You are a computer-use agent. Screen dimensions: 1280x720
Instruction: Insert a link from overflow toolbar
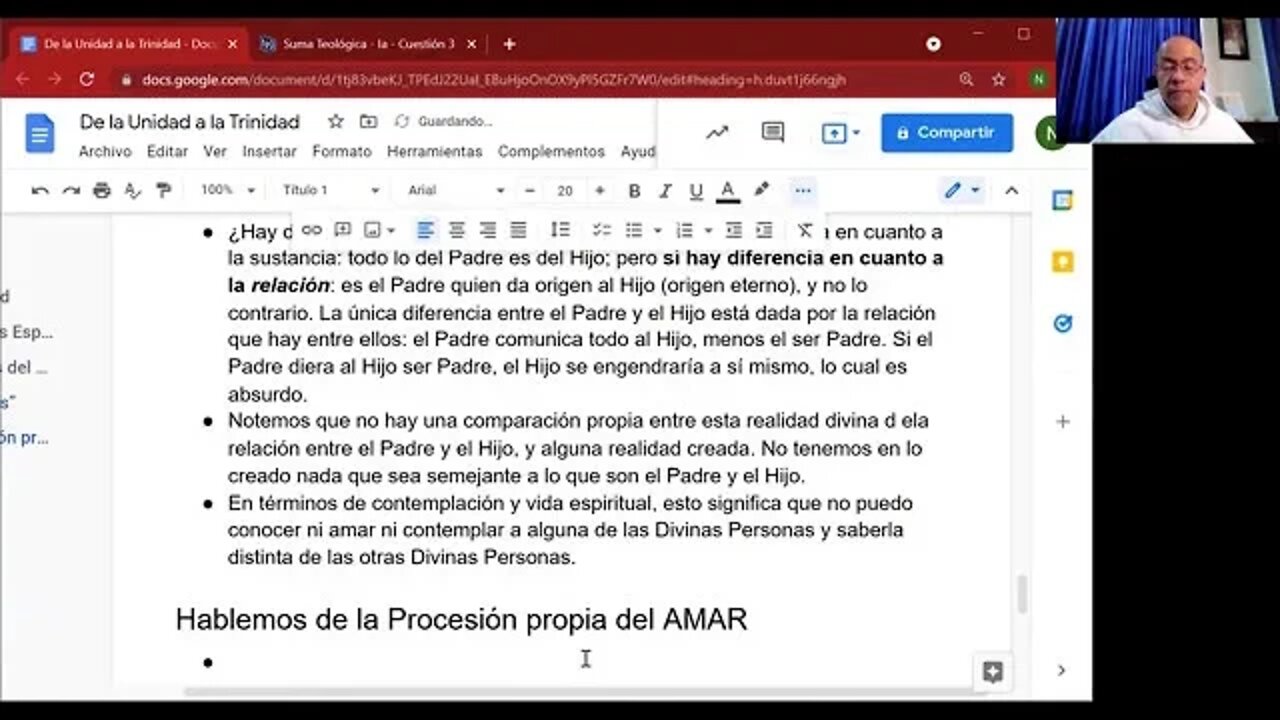[x=312, y=230]
